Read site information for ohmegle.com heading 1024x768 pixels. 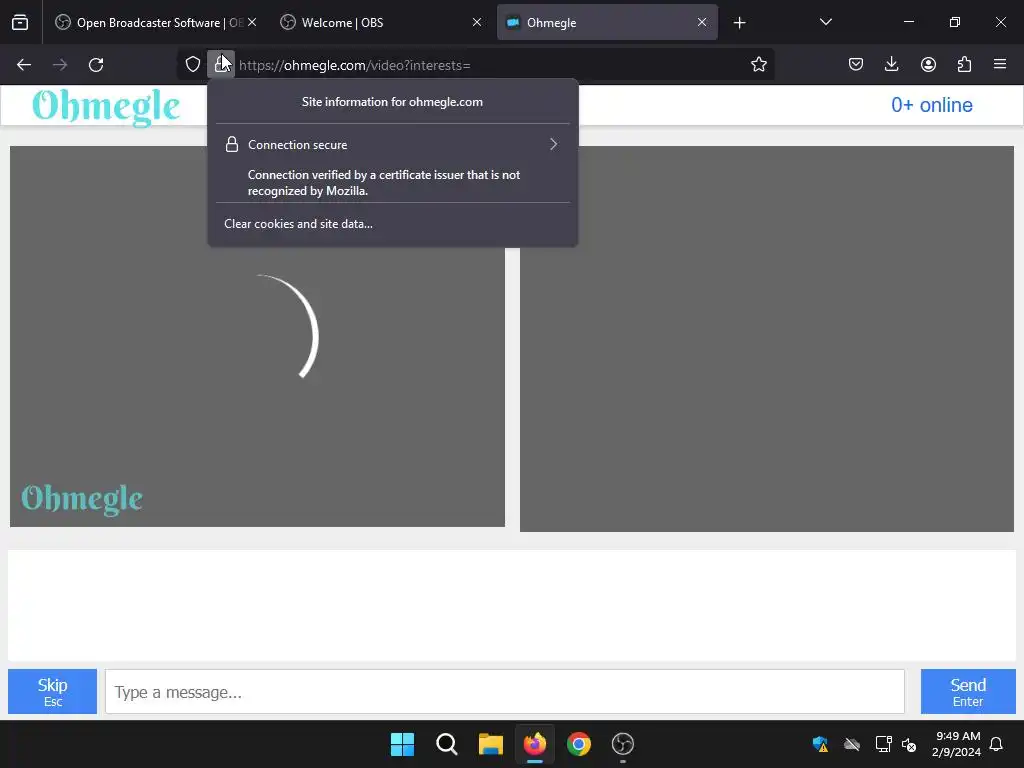[392, 102]
